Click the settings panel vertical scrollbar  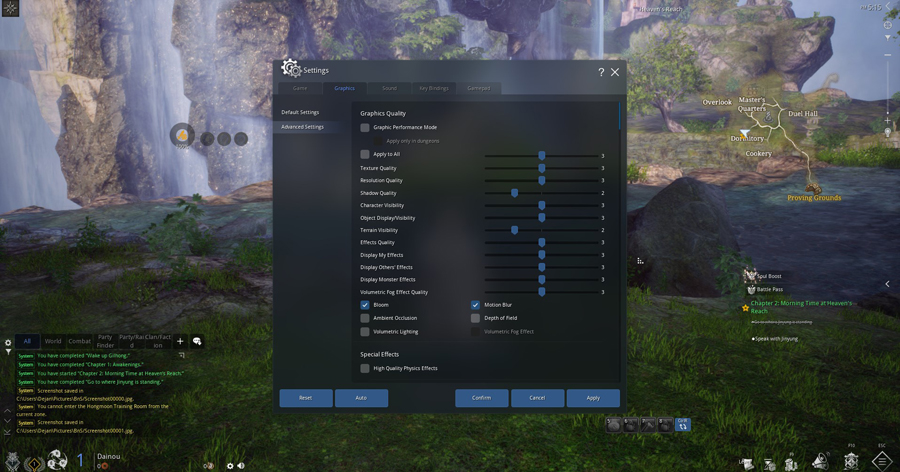pos(619,116)
